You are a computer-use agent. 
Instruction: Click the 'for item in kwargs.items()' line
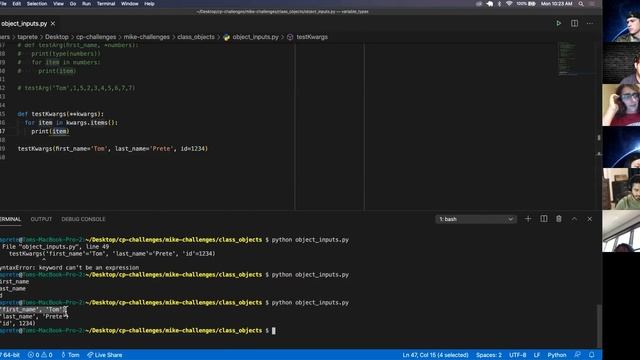click(71, 122)
